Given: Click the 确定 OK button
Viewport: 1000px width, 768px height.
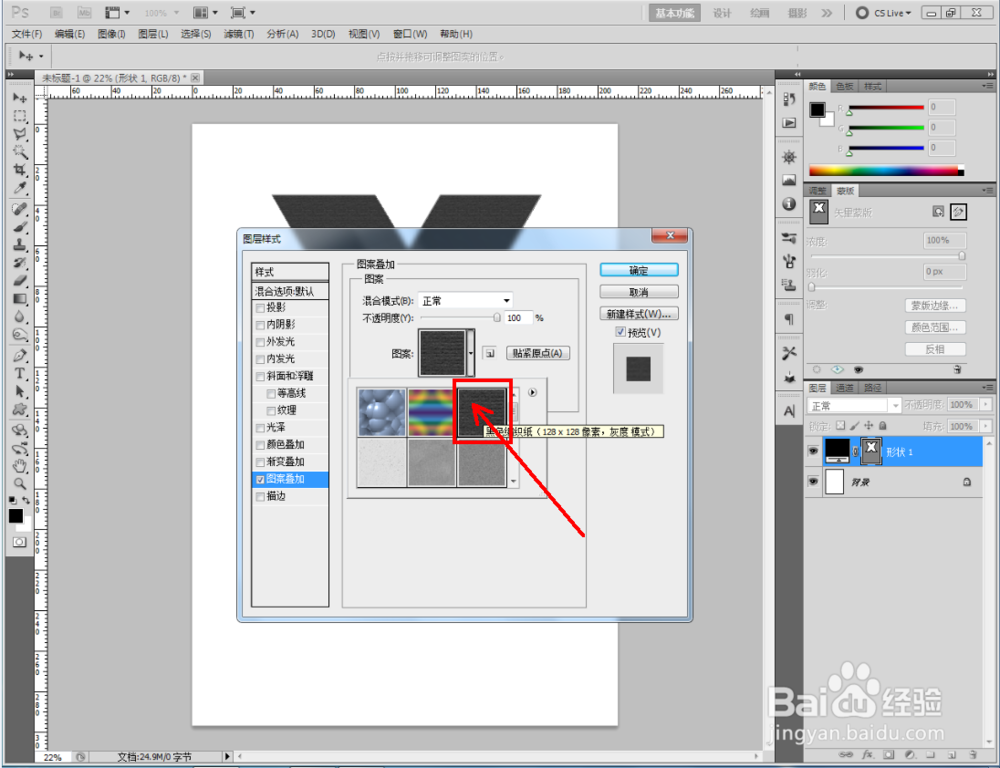Looking at the screenshot, I should click(638, 270).
